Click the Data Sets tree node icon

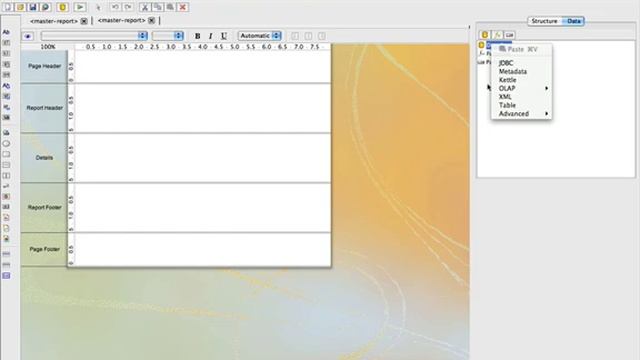pyautogui.click(x=481, y=45)
